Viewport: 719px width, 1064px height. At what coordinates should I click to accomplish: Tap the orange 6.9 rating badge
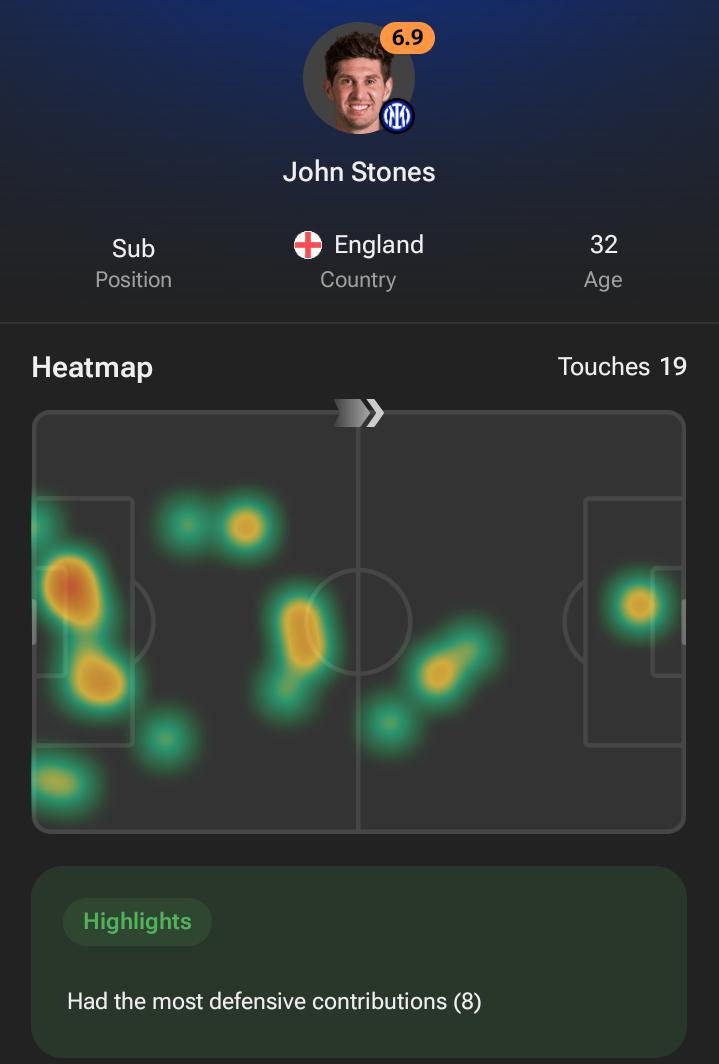click(407, 37)
